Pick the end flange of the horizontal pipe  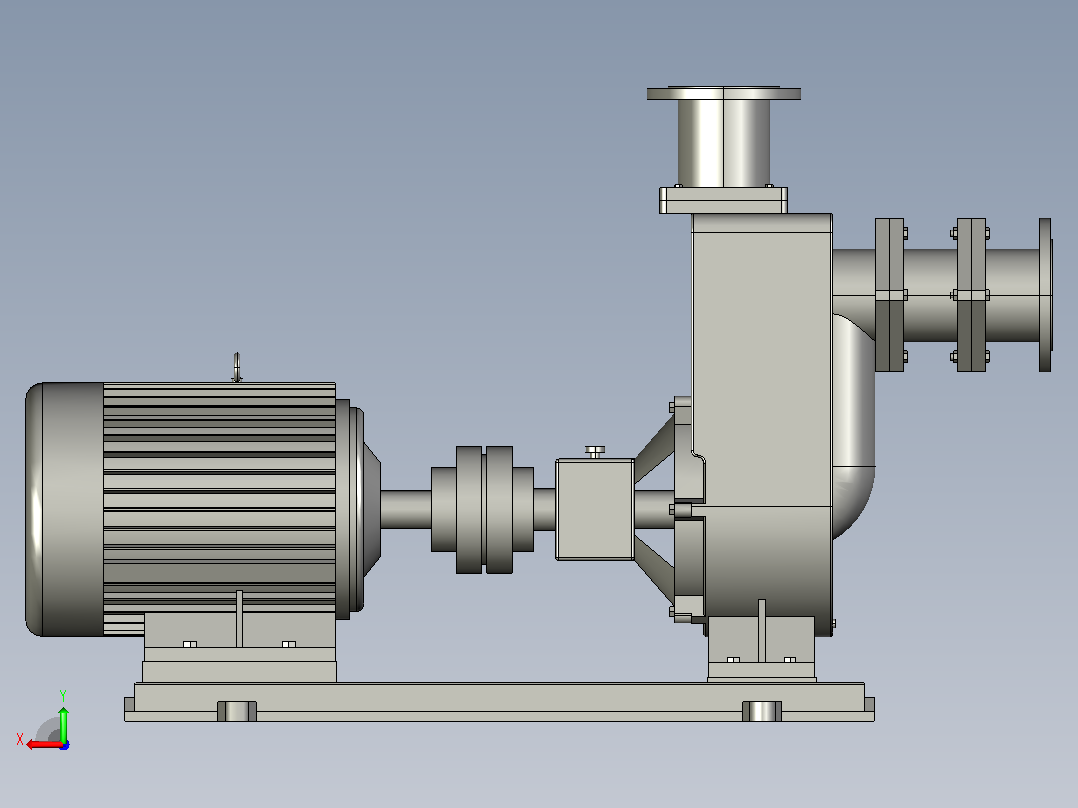(x=1045, y=295)
